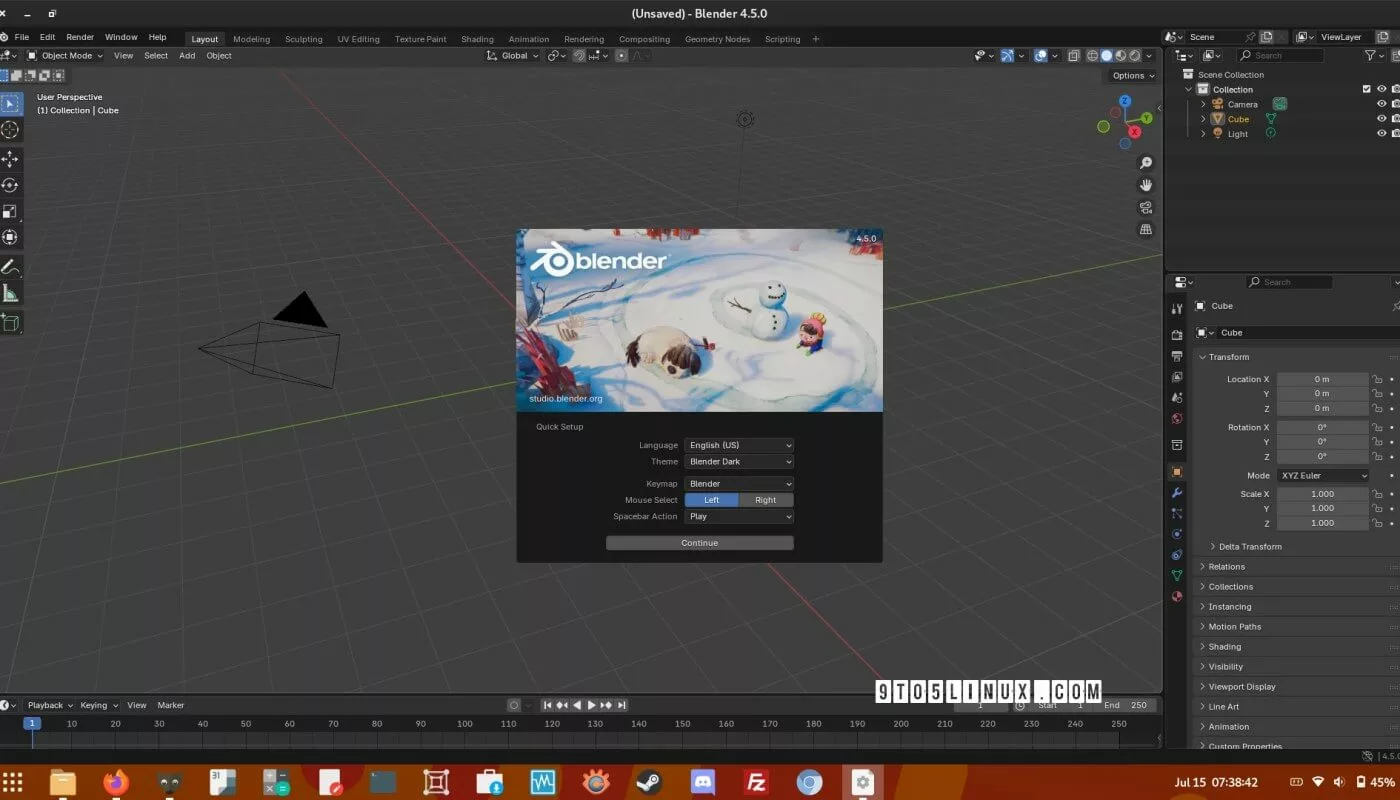Select the Add Cube tool
This screenshot has width=1400, height=800.
tap(10, 322)
